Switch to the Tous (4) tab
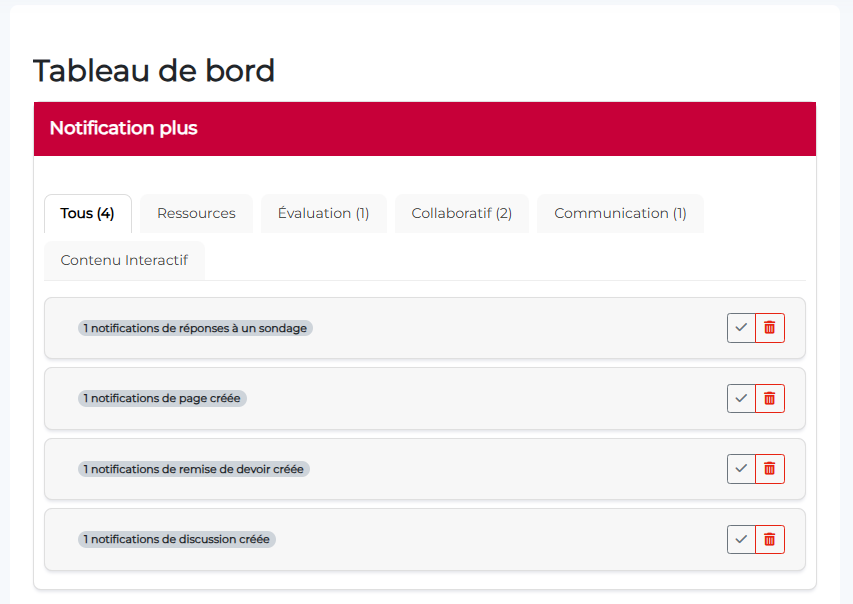This screenshot has width=853, height=604. [88, 213]
